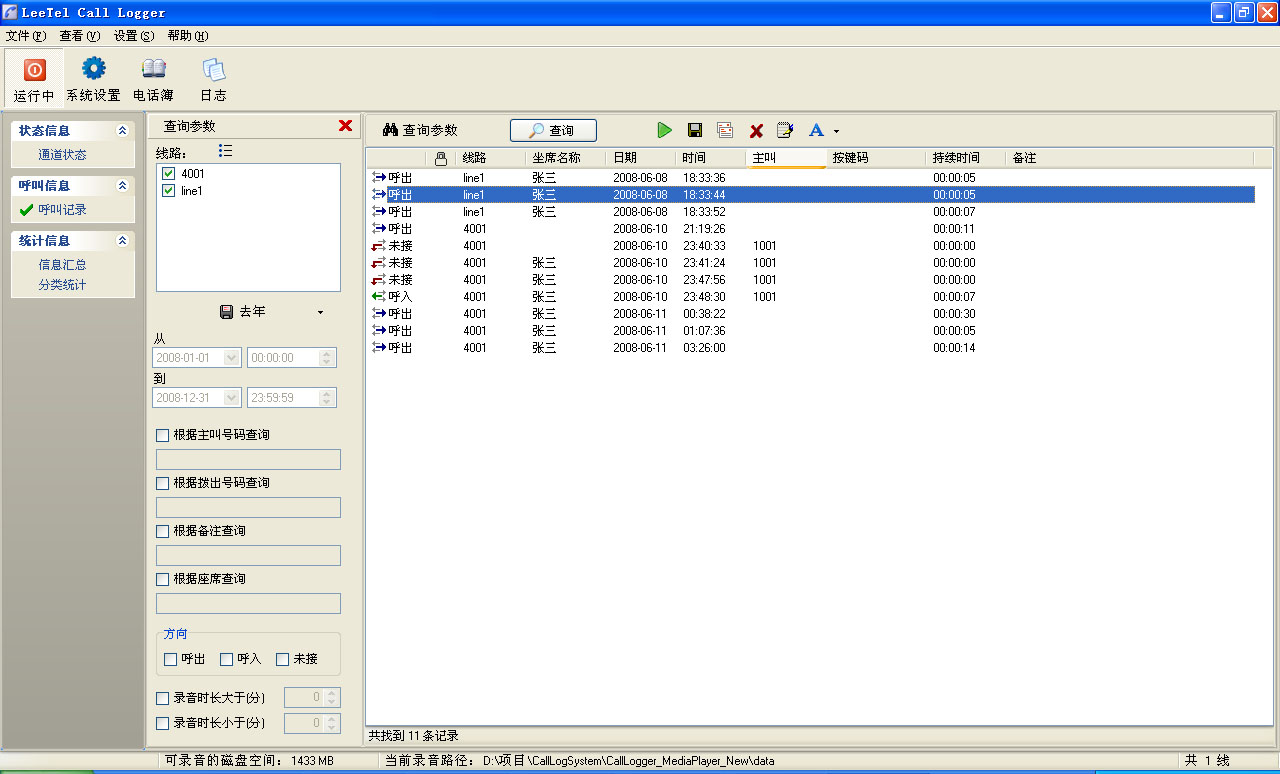Viewport: 1280px width, 774px height.
Task: Save recording with floppy disk icon
Action: click(x=695, y=130)
